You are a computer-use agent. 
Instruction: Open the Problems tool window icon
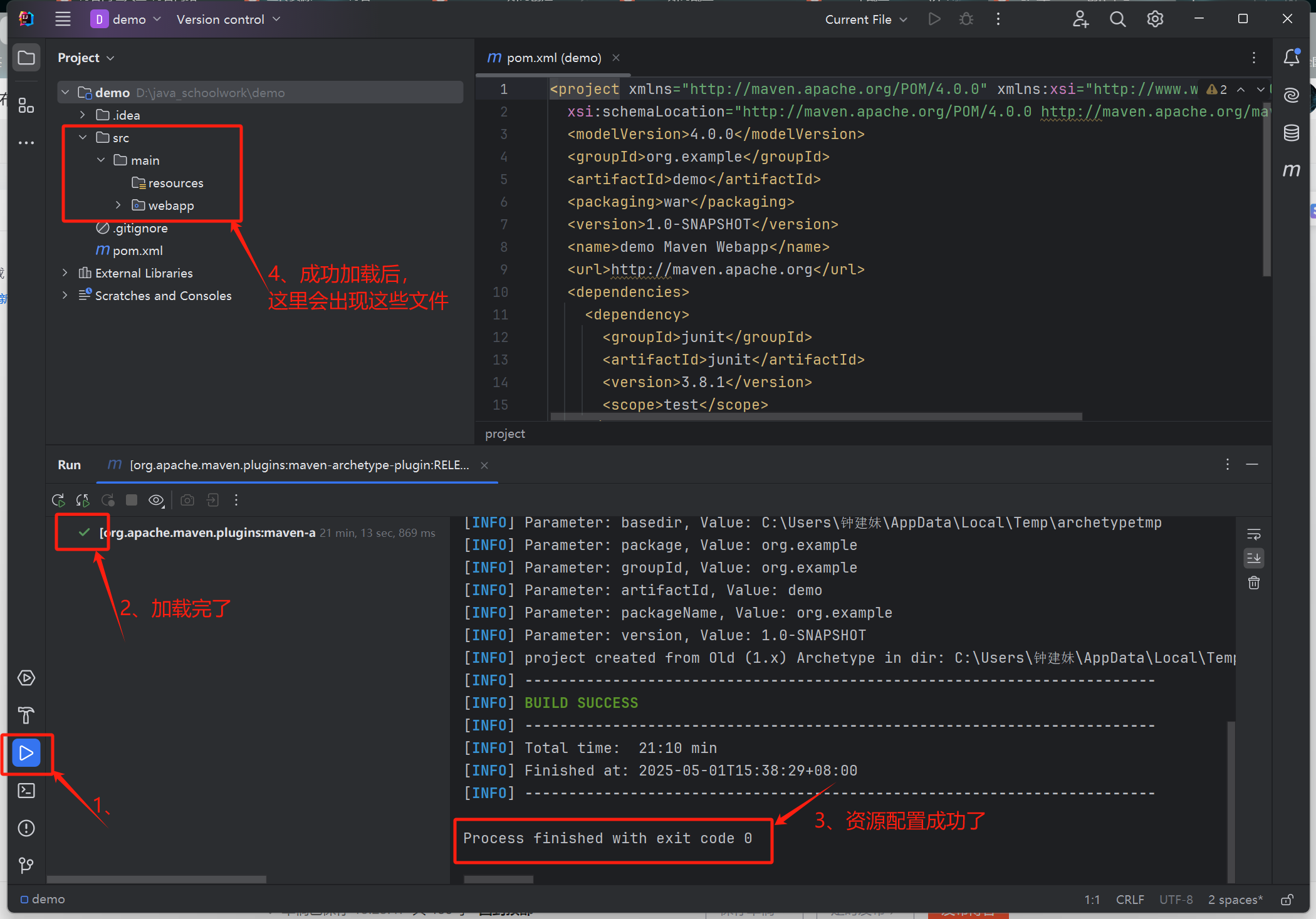pyautogui.click(x=26, y=828)
